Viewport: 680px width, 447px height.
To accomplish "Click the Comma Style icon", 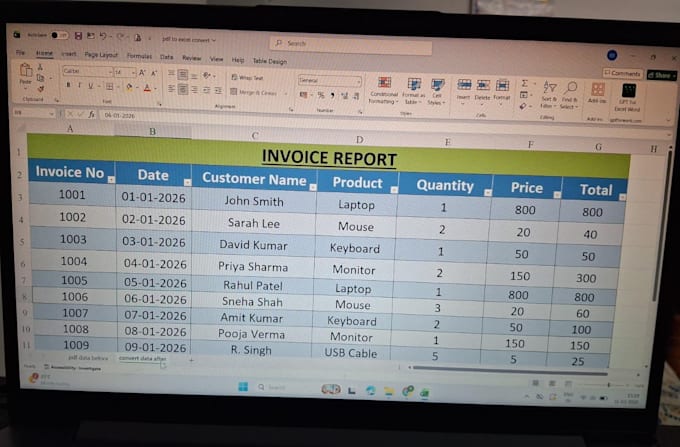I will click(333, 95).
